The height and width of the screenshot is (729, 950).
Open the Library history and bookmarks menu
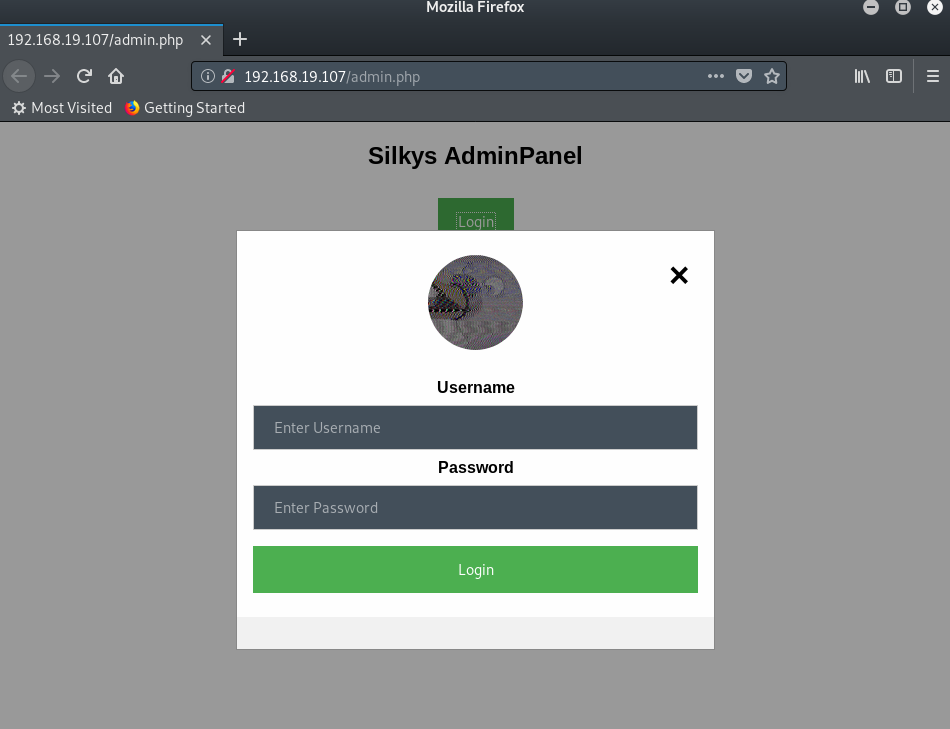(x=862, y=76)
